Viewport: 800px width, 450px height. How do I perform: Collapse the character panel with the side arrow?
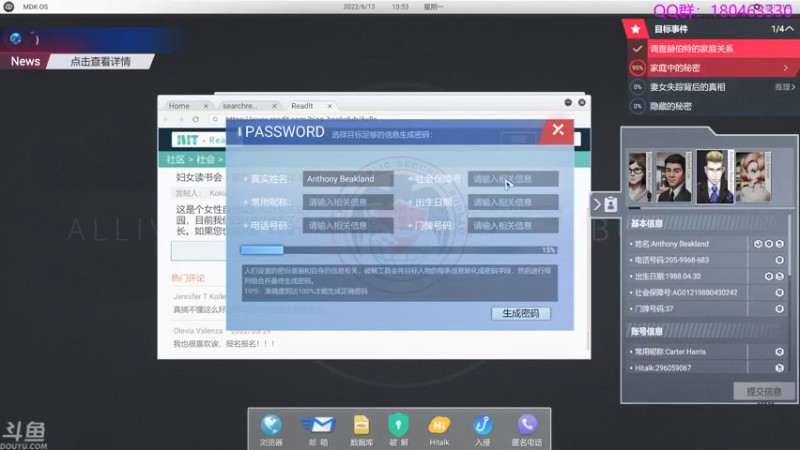click(x=597, y=205)
